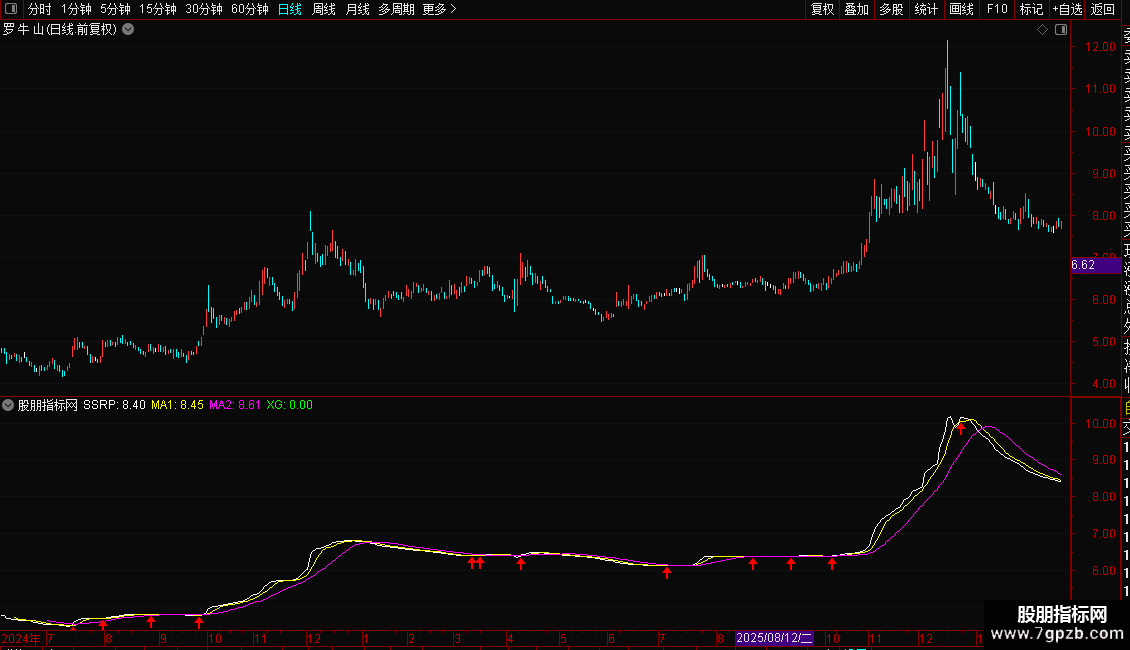Select the 30分钟 period
This screenshot has height=650, width=1130.
[203, 9]
